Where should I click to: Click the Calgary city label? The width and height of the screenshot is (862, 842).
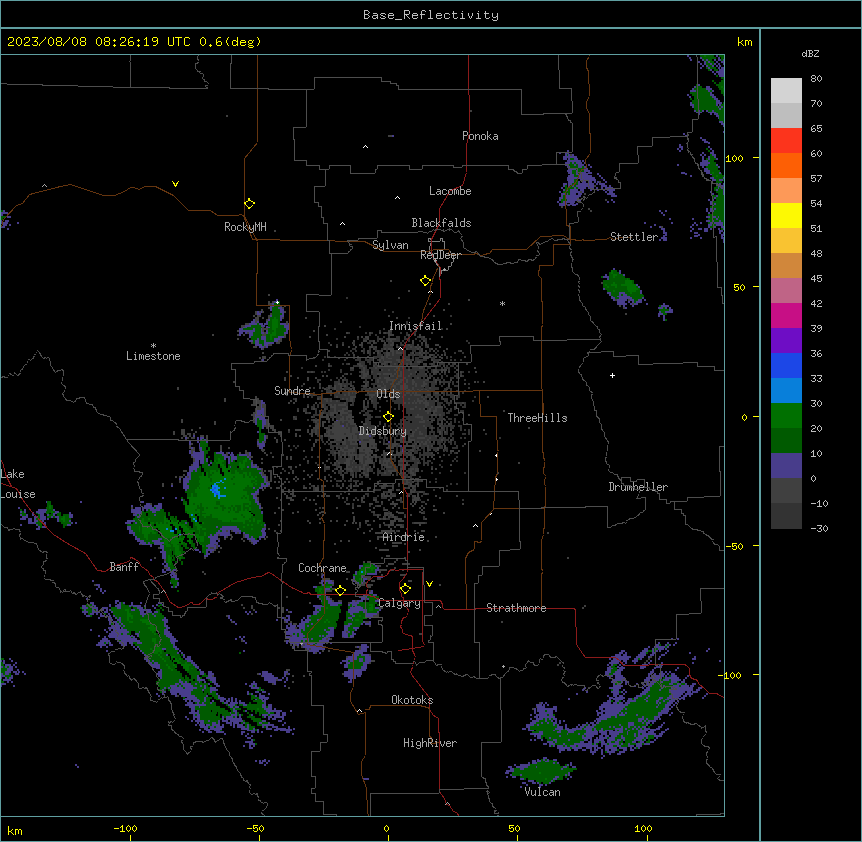click(399, 603)
